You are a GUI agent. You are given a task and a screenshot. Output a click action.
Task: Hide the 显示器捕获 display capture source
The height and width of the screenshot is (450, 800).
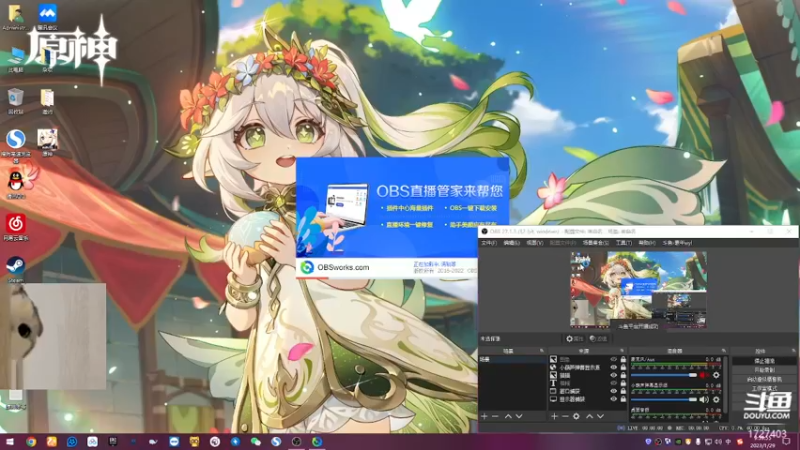click(613, 399)
